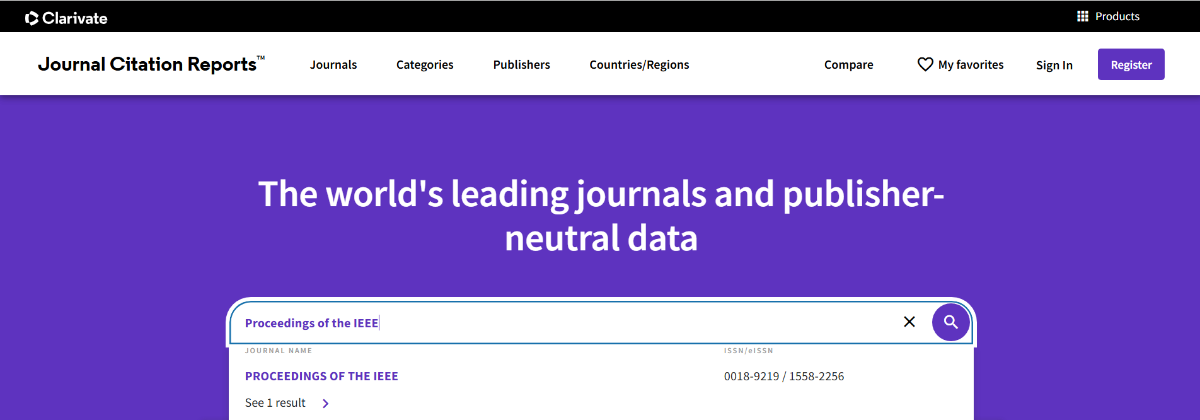The width and height of the screenshot is (1200, 420).
Task: Click the Sign In link
Action: coord(1054,65)
